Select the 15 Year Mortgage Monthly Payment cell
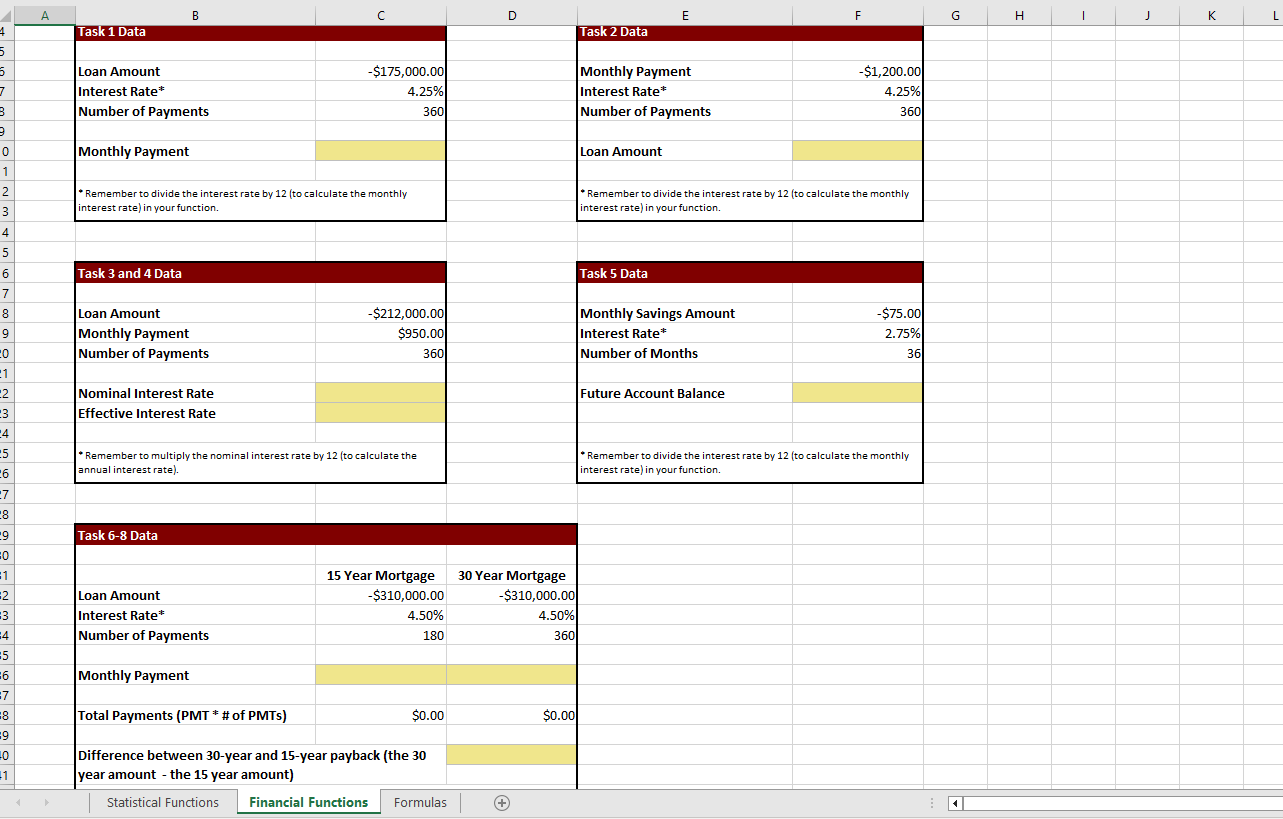 tap(380, 674)
